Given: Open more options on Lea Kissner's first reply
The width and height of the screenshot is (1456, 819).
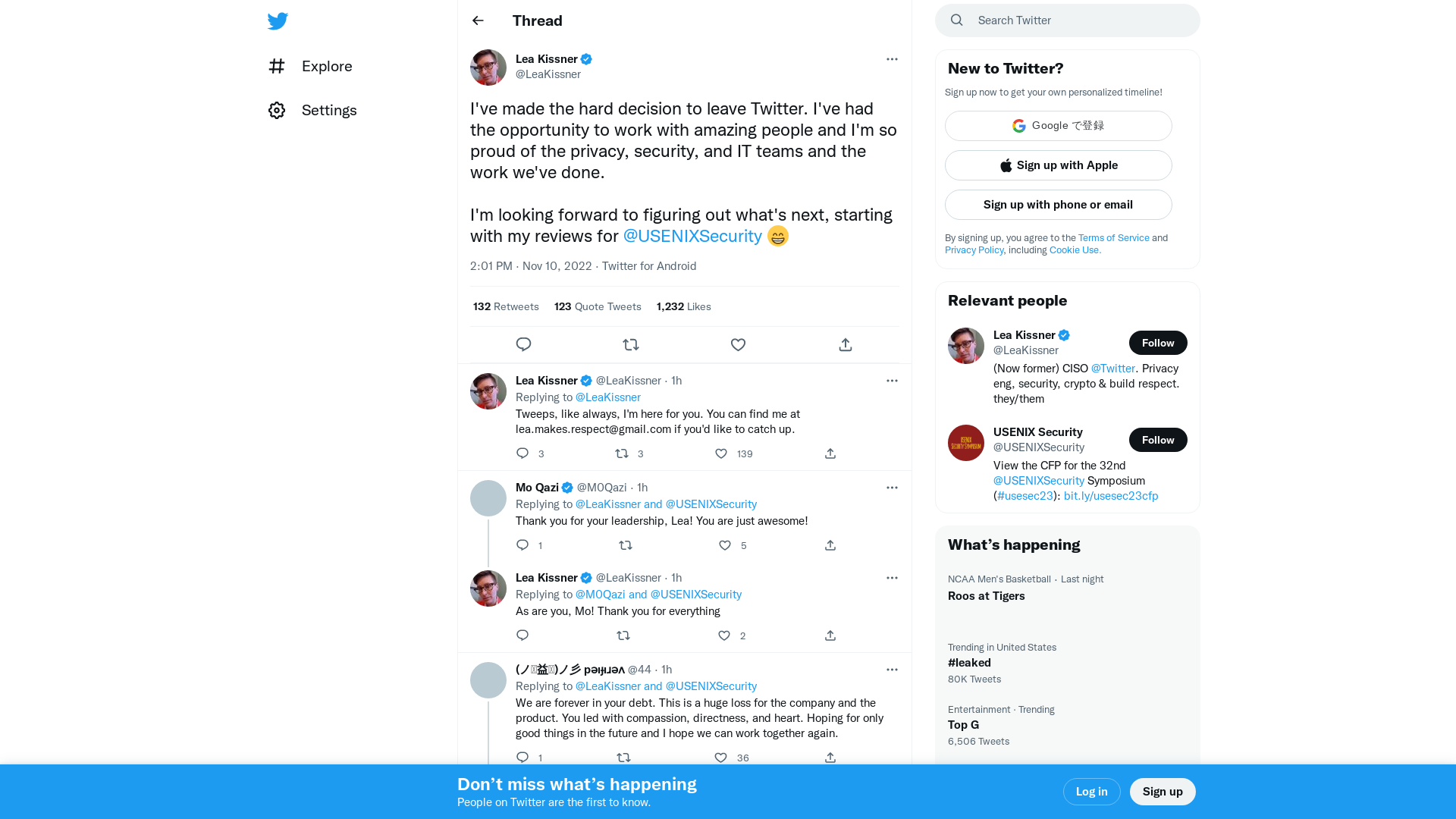Looking at the screenshot, I should pos(892,381).
